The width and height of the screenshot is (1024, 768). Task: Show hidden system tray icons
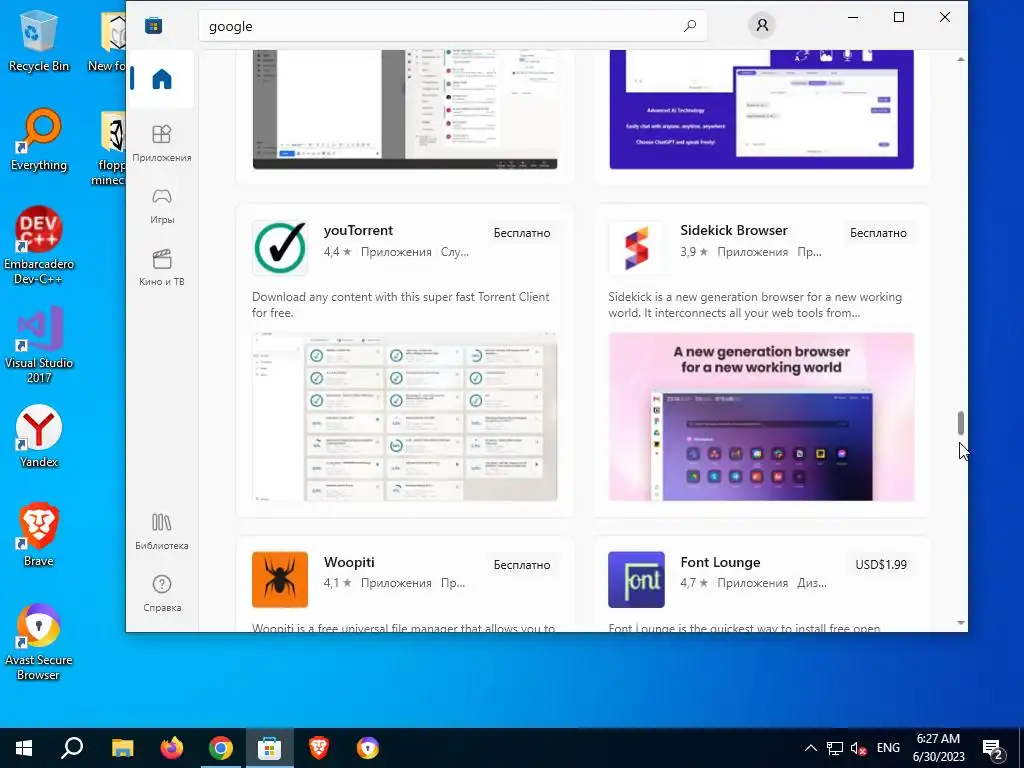click(810, 748)
